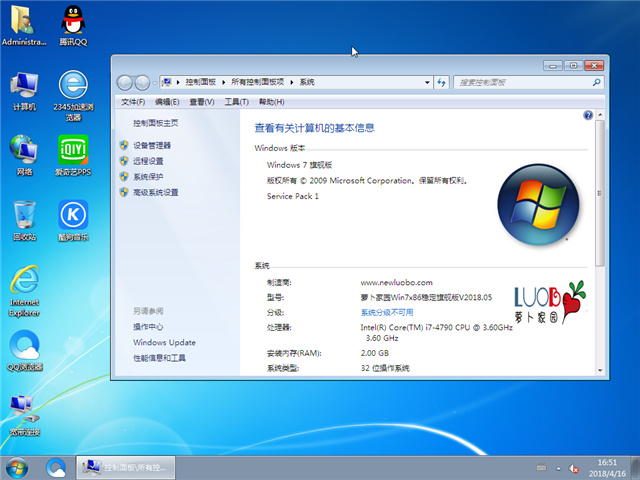Image resolution: width=640 pixels, height=480 pixels.
Task: Click the help question mark icon
Action: 588,115
